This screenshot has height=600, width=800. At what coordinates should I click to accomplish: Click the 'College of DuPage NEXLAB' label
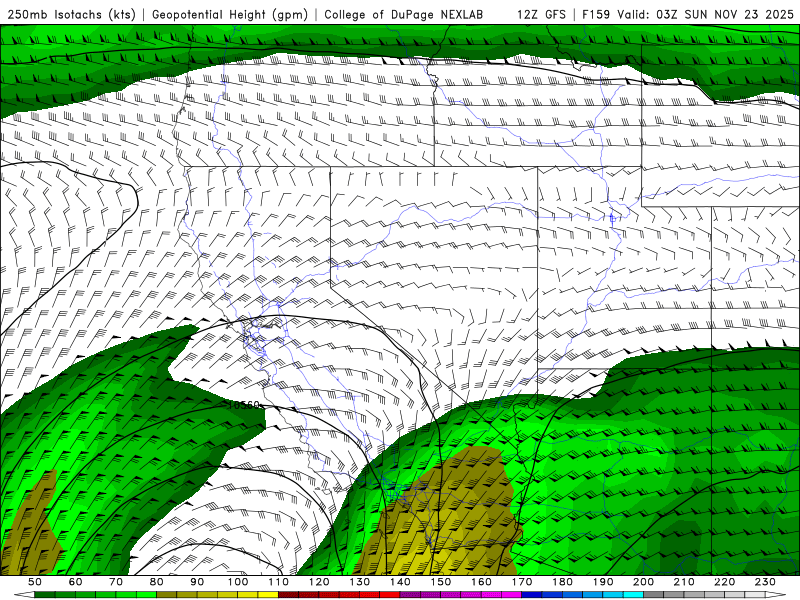(x=404, y=15)
